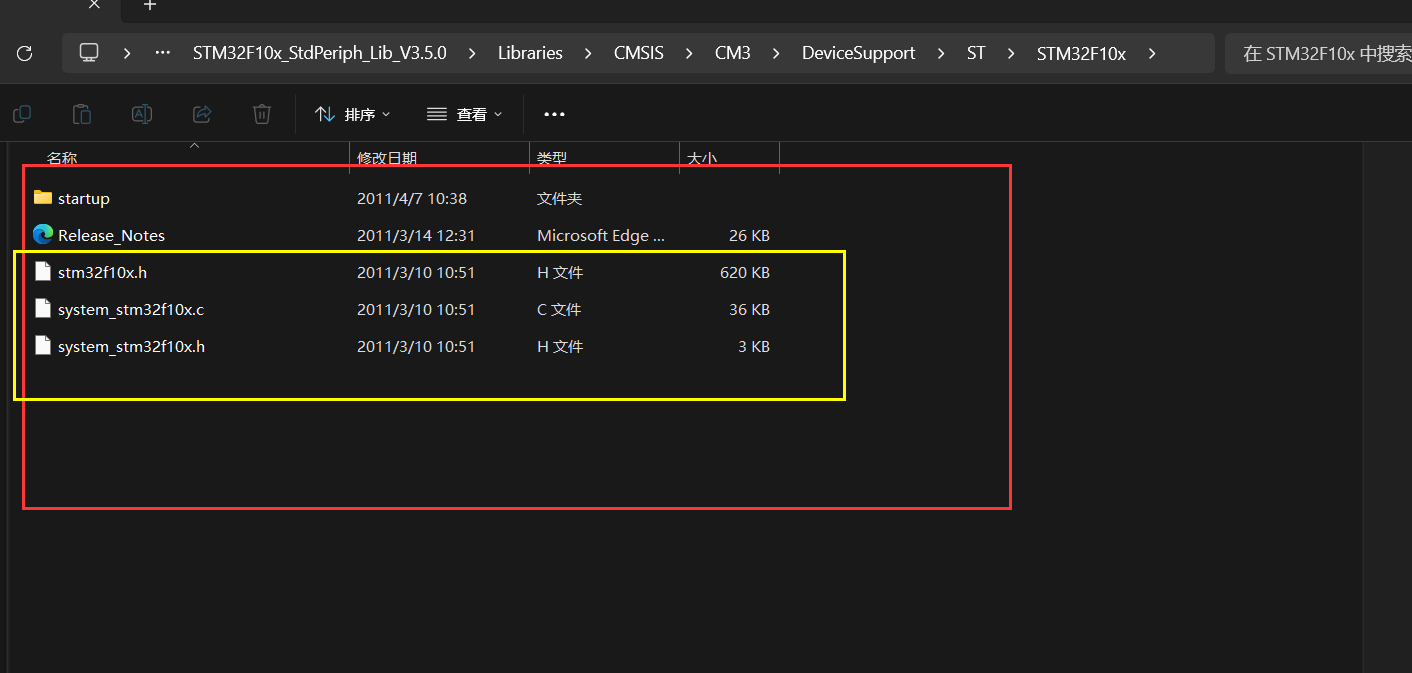The width and height of the screenshot is (1412, 673).
Task: Click size 620 KB
Action: pyautogui.click(x=745, y=273)
